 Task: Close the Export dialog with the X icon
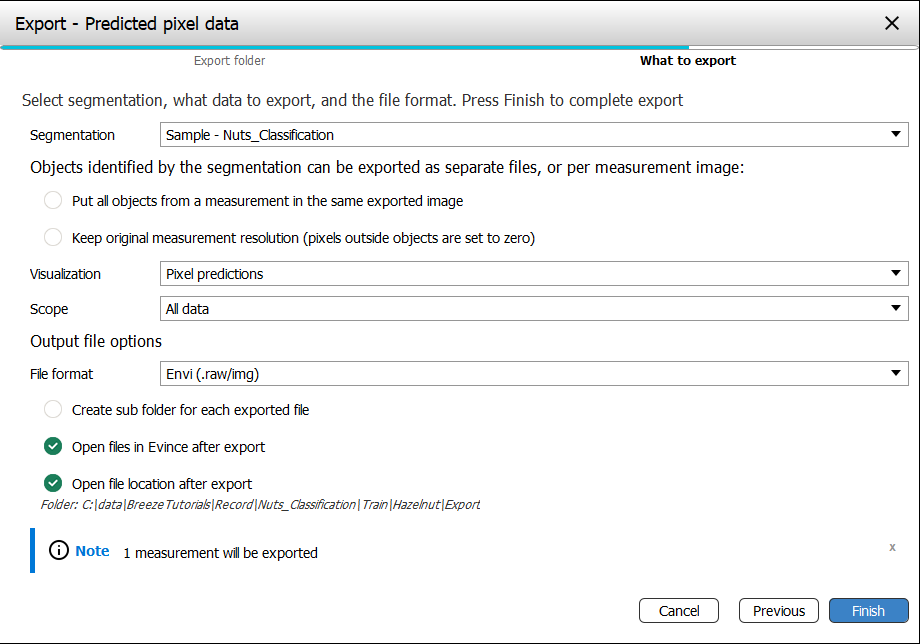click(892, 23)
